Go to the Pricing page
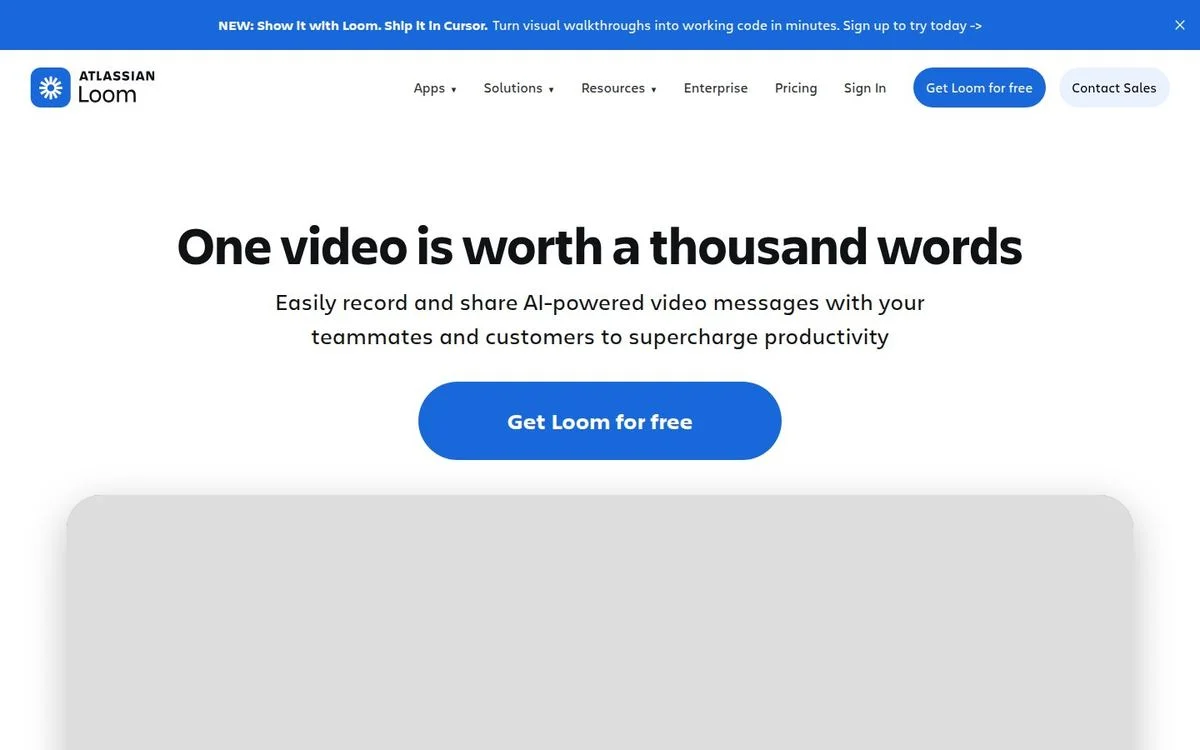 tap(796, 88)
